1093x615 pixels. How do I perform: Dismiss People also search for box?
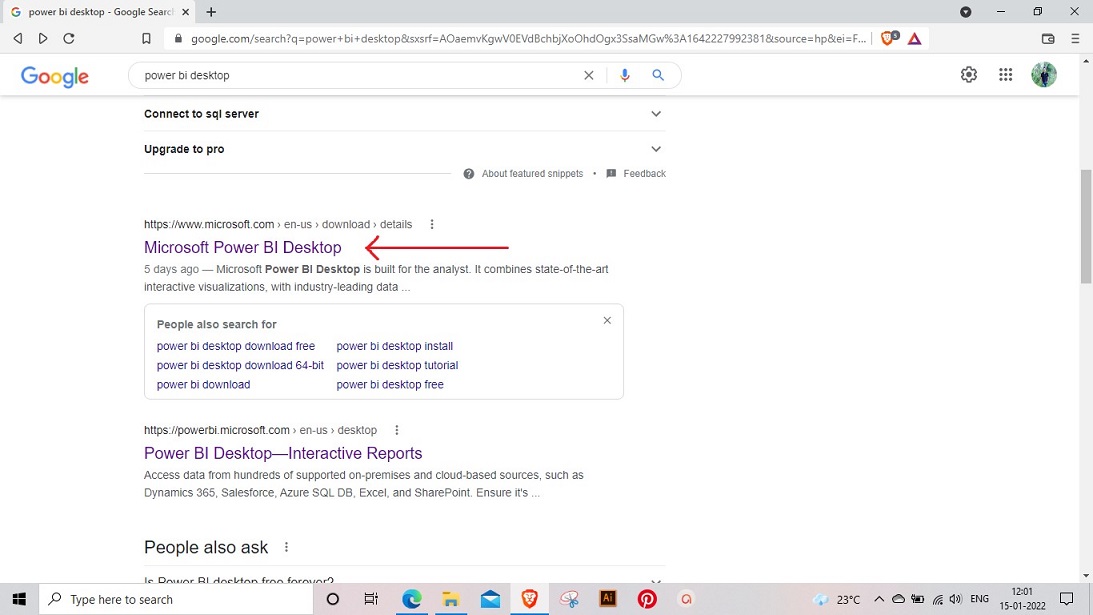607,321
